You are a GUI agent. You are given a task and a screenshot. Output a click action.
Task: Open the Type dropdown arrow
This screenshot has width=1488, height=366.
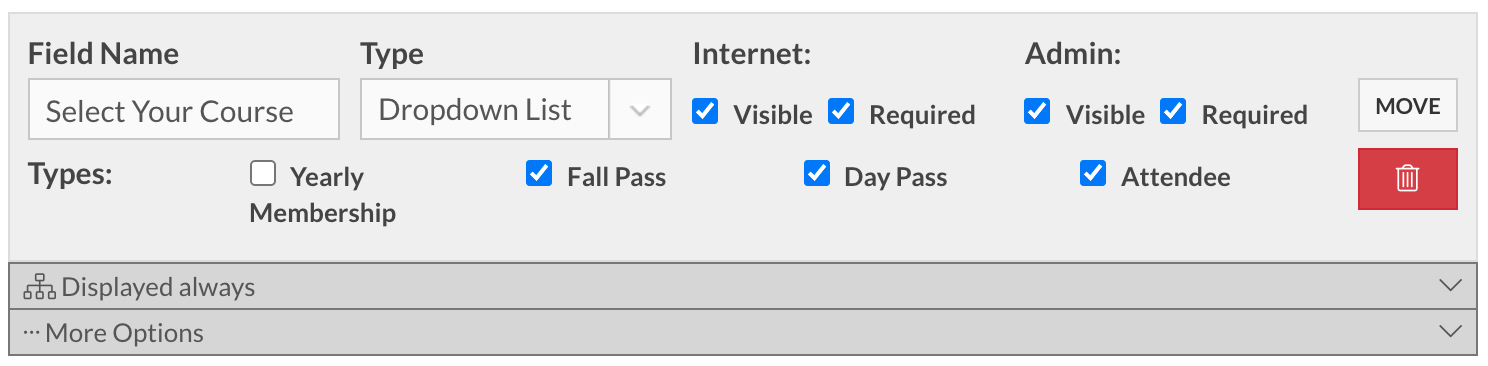640,110
